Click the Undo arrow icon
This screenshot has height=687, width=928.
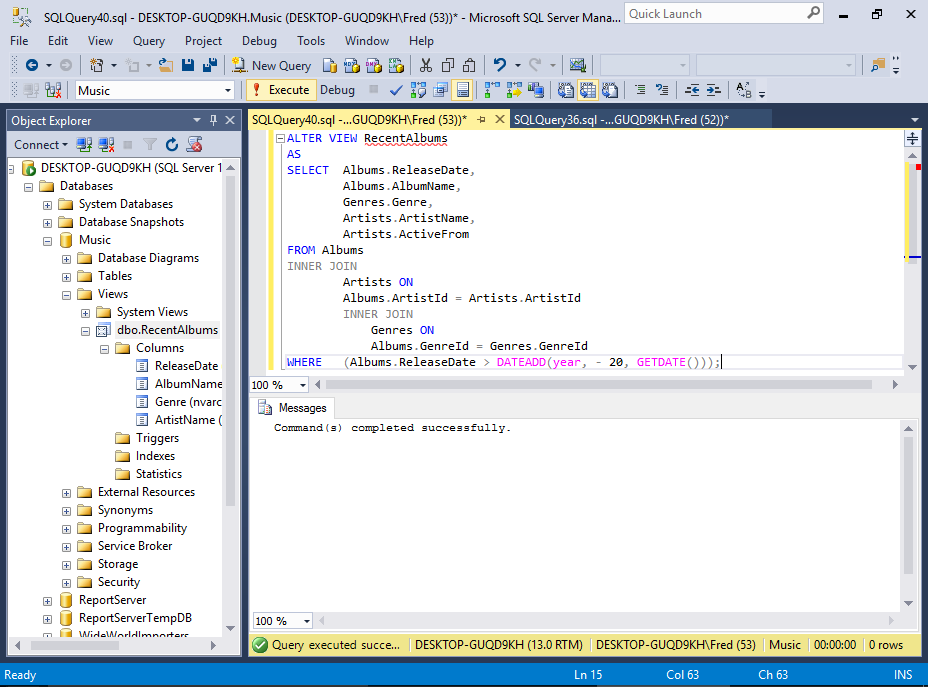(x=500, y=65)
